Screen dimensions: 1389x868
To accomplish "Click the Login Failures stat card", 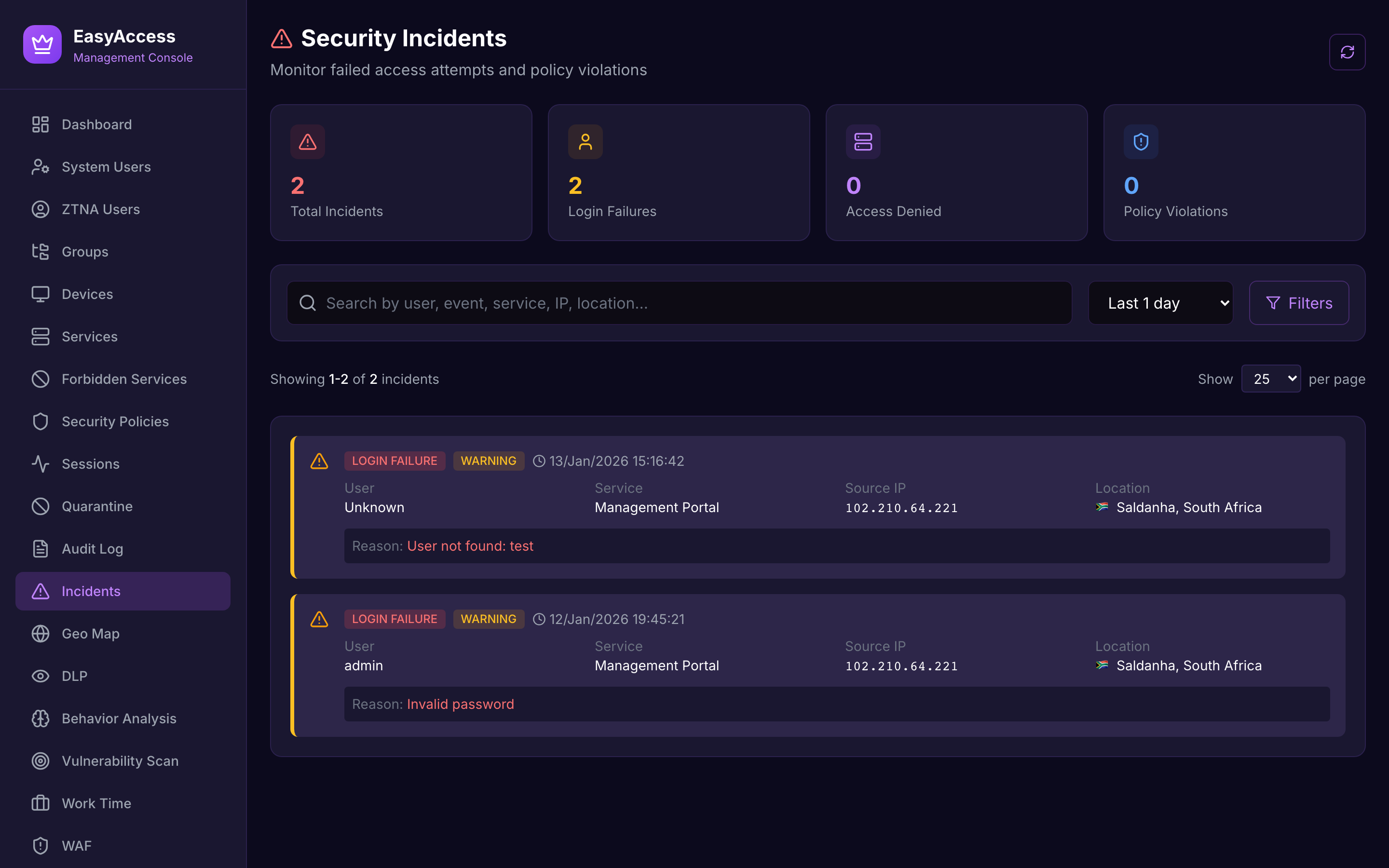I will coord(679,172).
